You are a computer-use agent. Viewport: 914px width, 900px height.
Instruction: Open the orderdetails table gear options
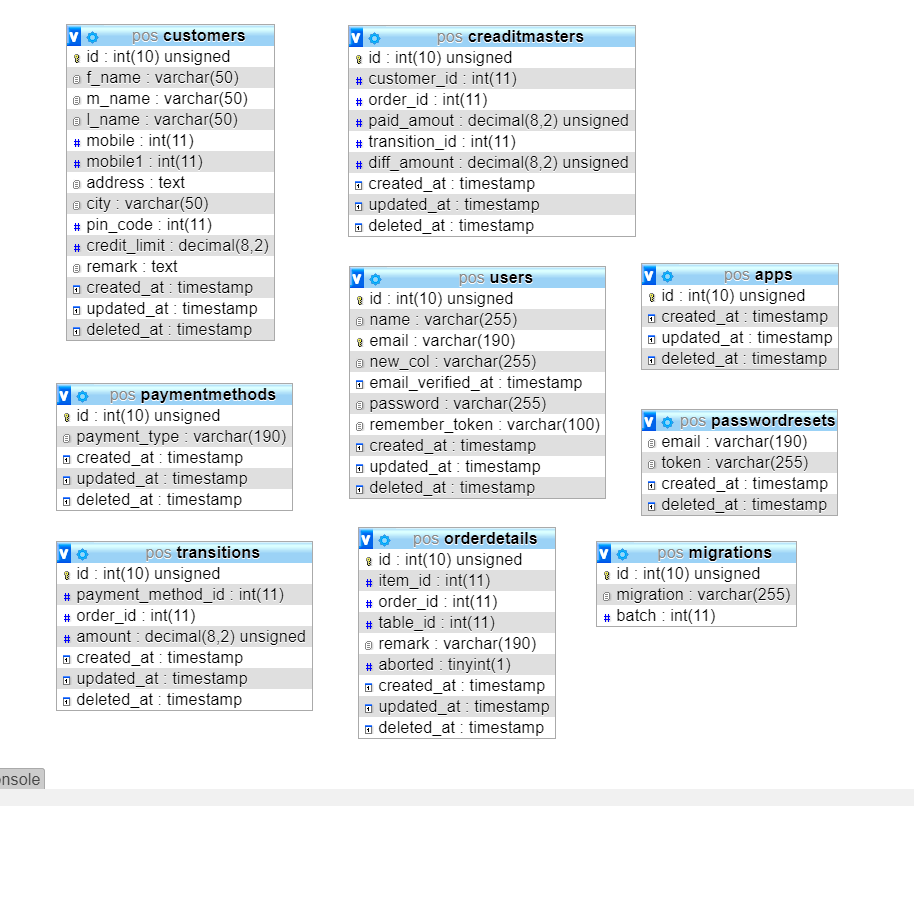(384, 540)
